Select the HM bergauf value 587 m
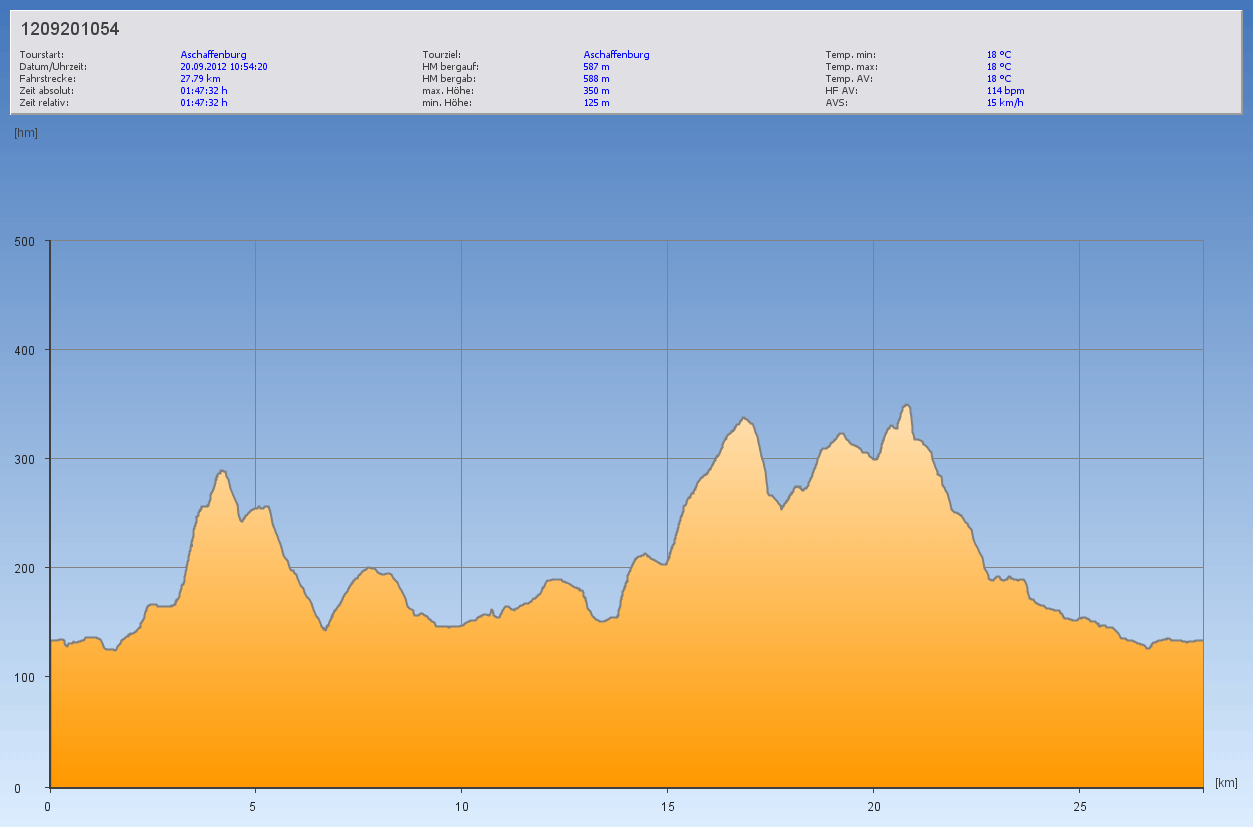Viewport: 1253px width, 827px height. pyautogui.click(x=596, y=66)
